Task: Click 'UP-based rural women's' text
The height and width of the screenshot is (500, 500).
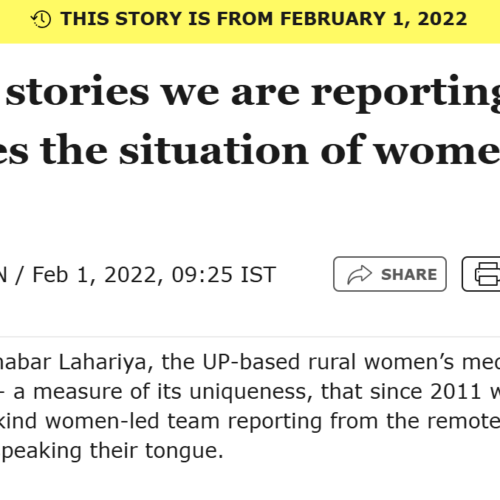Action: point(328,362)
